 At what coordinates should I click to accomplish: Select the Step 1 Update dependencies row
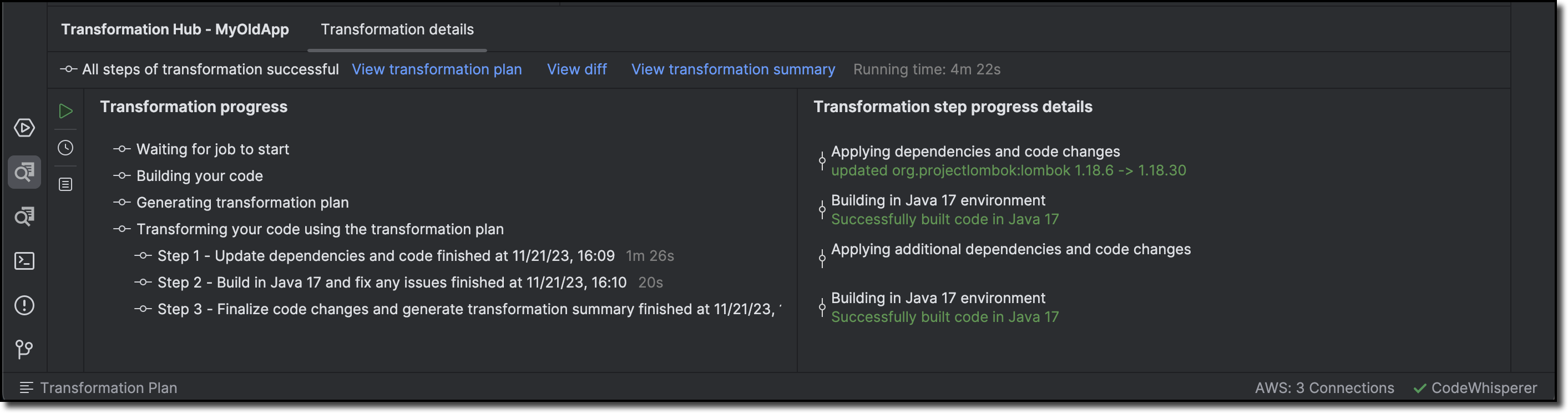(385, 256)
